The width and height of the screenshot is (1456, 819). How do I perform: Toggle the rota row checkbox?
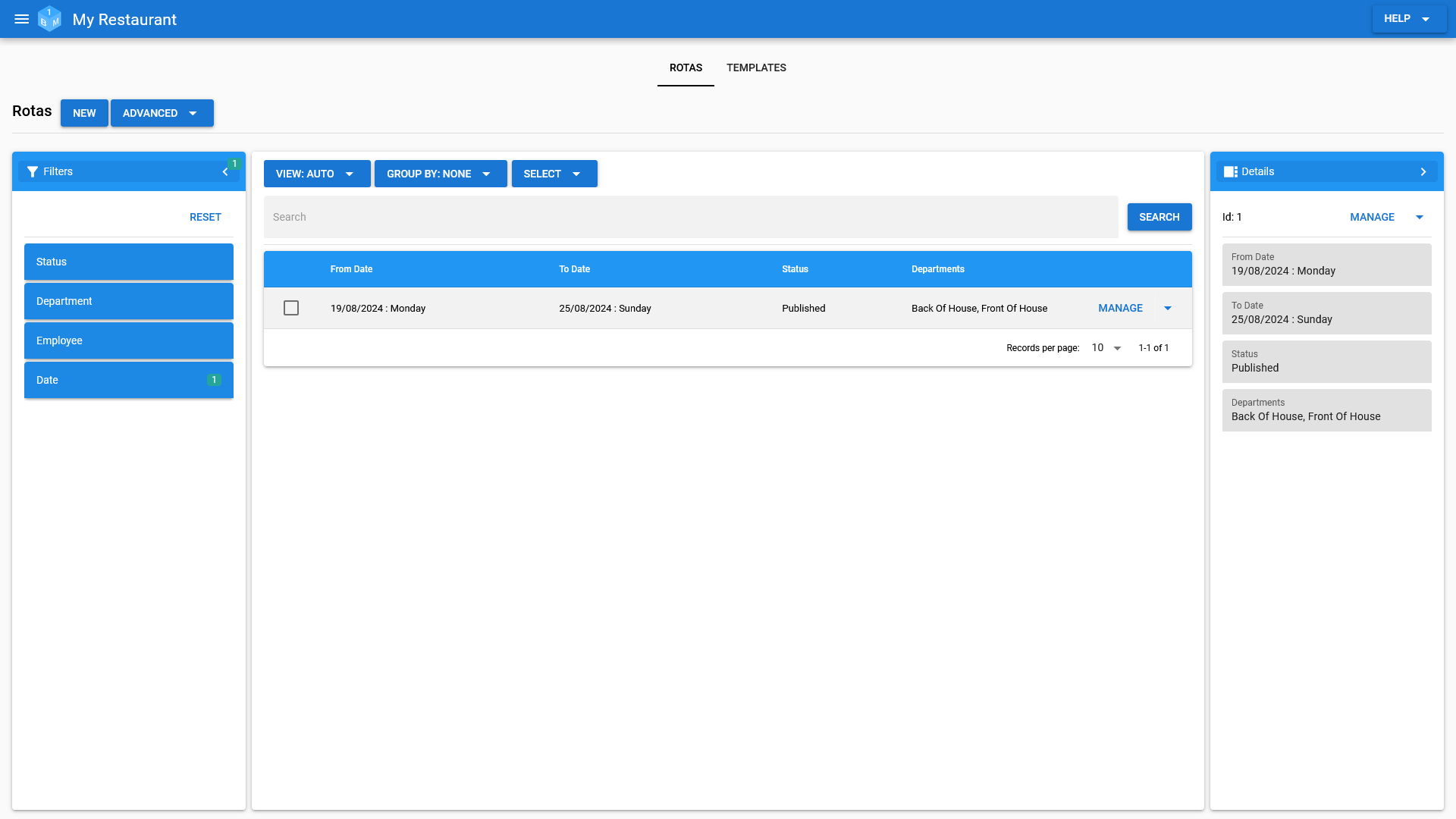291,307
